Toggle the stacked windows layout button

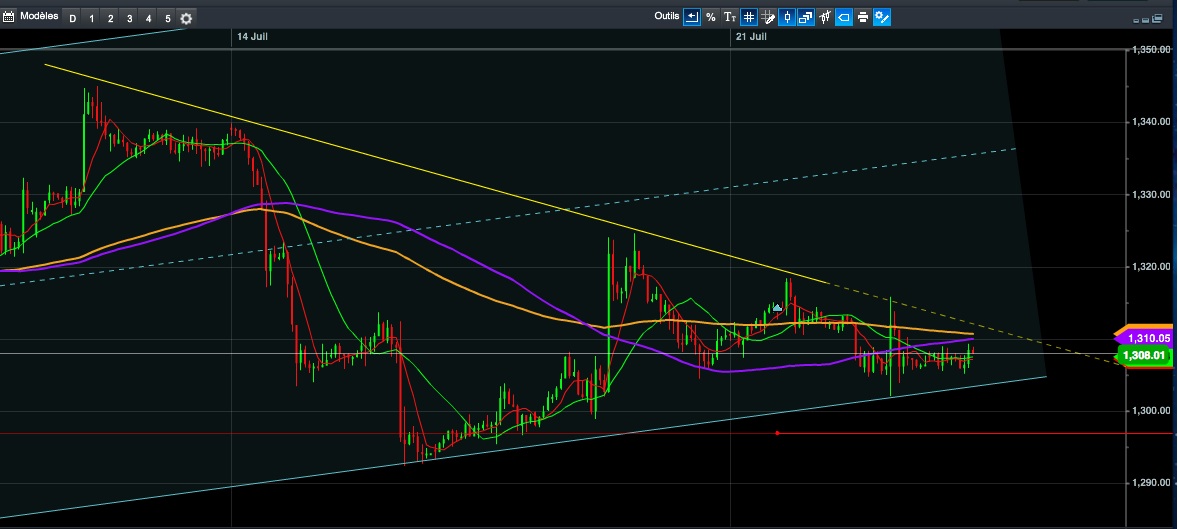tap(805, 17)
